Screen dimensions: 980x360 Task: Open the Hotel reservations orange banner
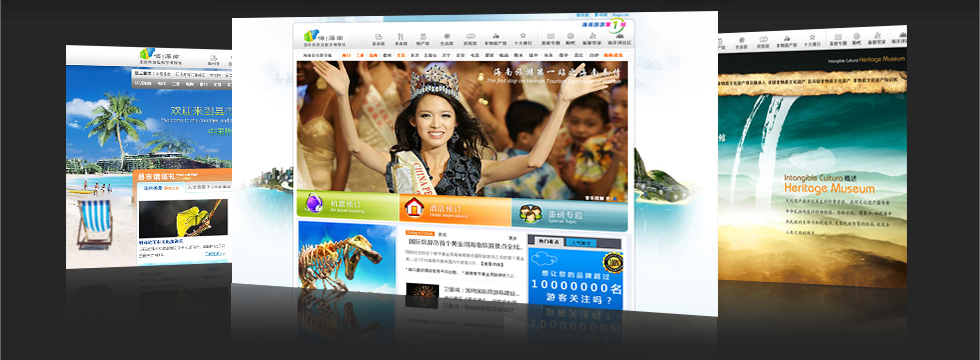coord(454,209)
